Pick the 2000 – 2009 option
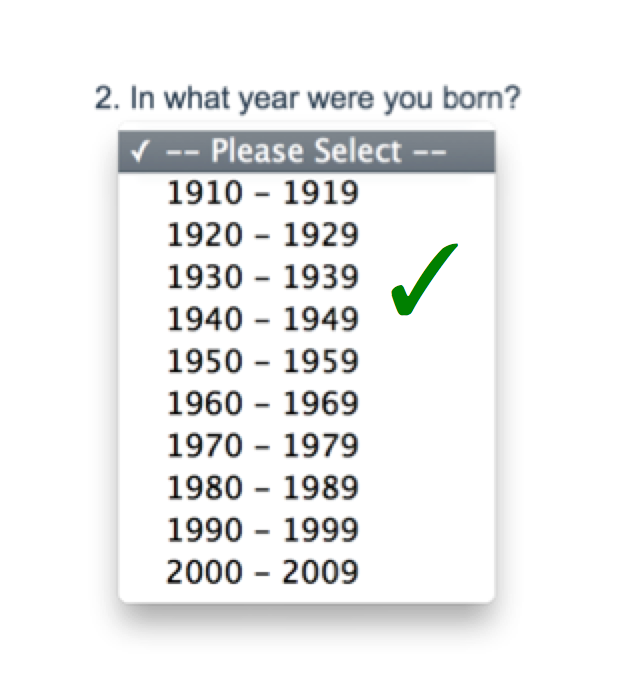The width and height of the screenshot is (628, 698). tap(262, 572)
